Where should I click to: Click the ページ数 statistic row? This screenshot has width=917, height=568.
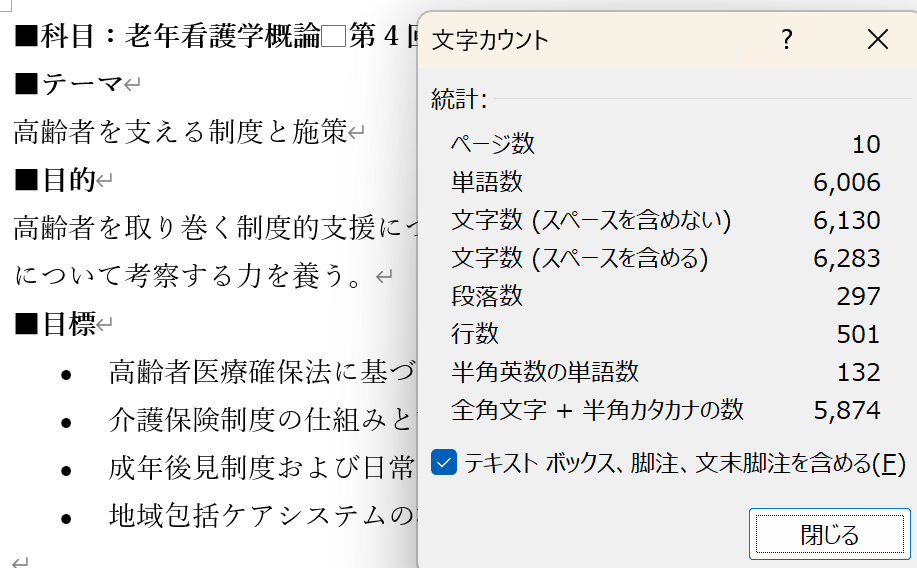[493, 144]
